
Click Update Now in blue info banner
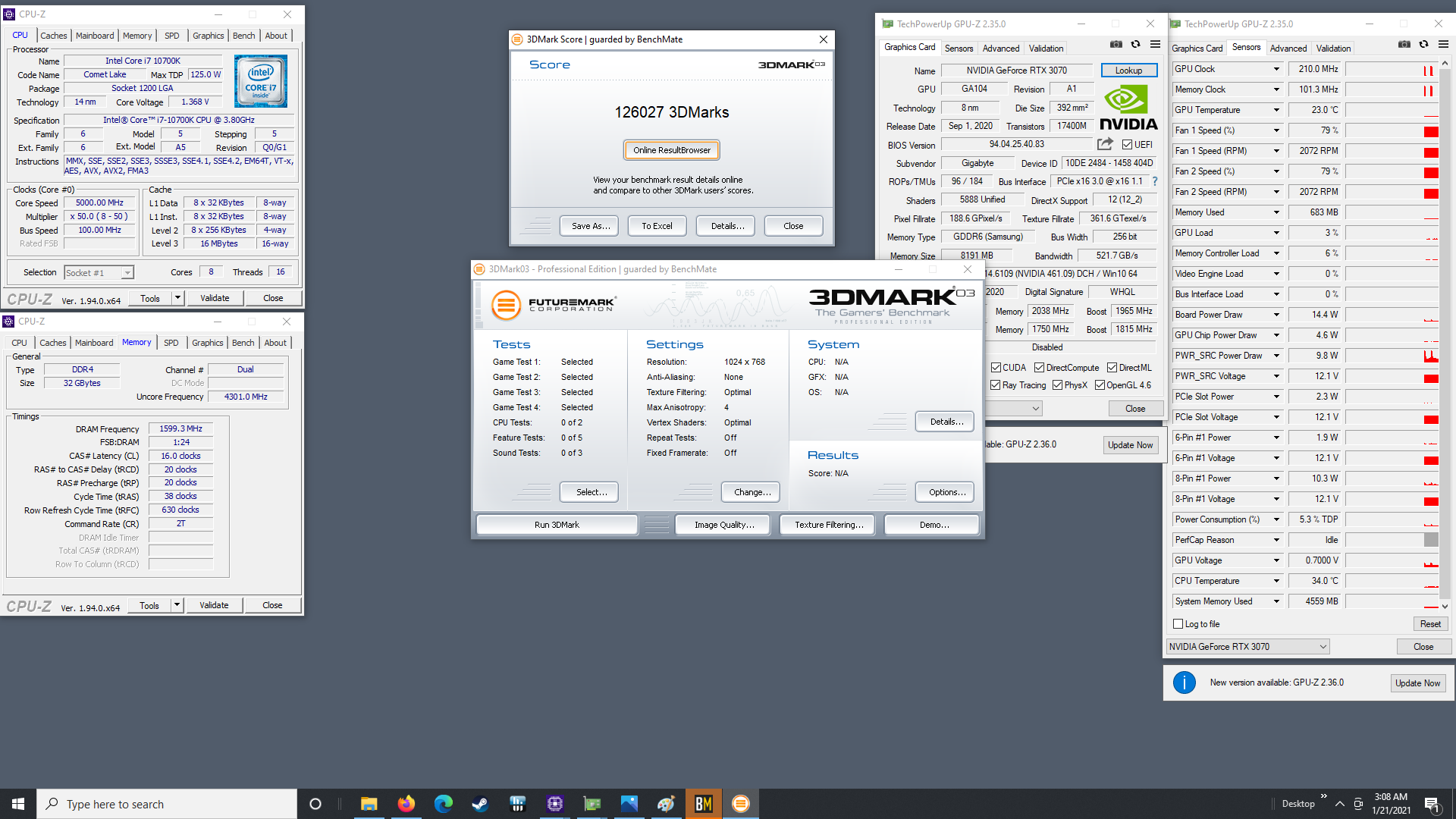(x=1417, y=683)
